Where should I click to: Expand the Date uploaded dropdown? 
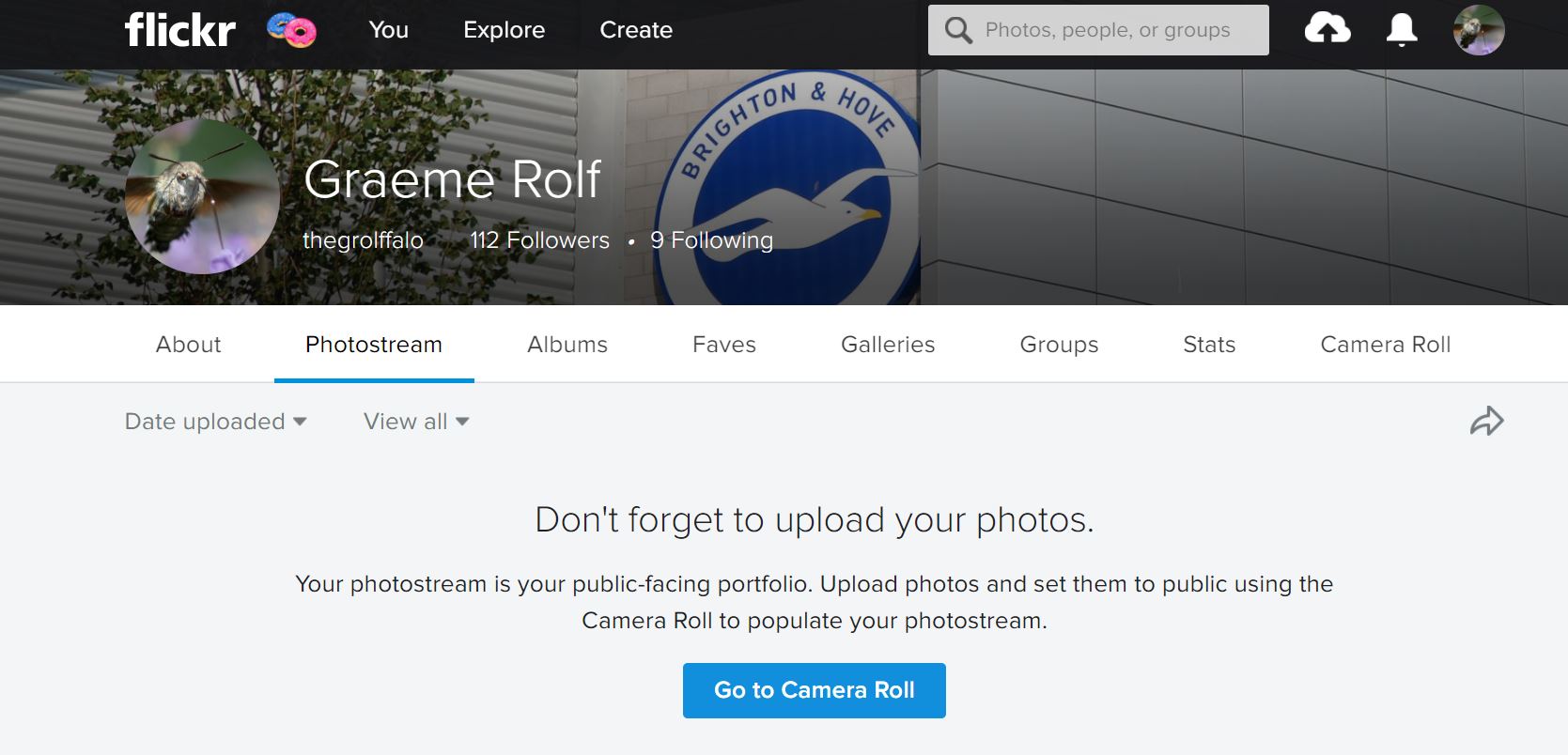point(216,422)
